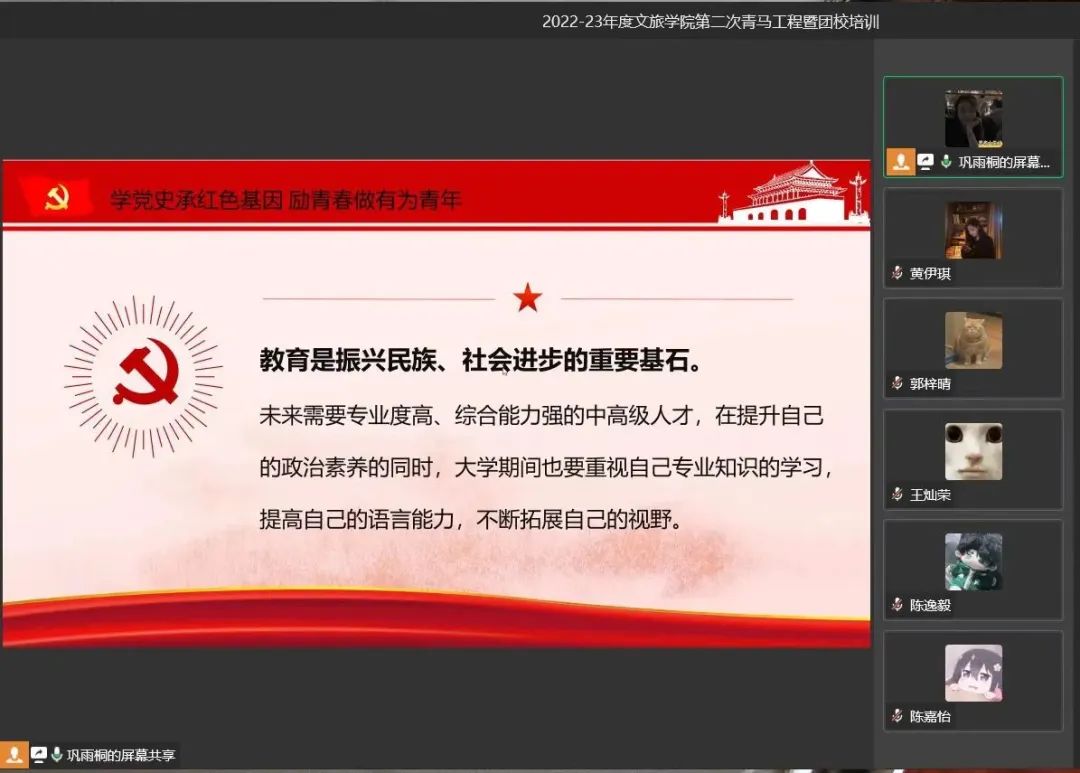Image resolution: width=1080 pixels, height=773 pixels.
Task: Click the muted mic icon beside 王灿荣
Action: 897,494
